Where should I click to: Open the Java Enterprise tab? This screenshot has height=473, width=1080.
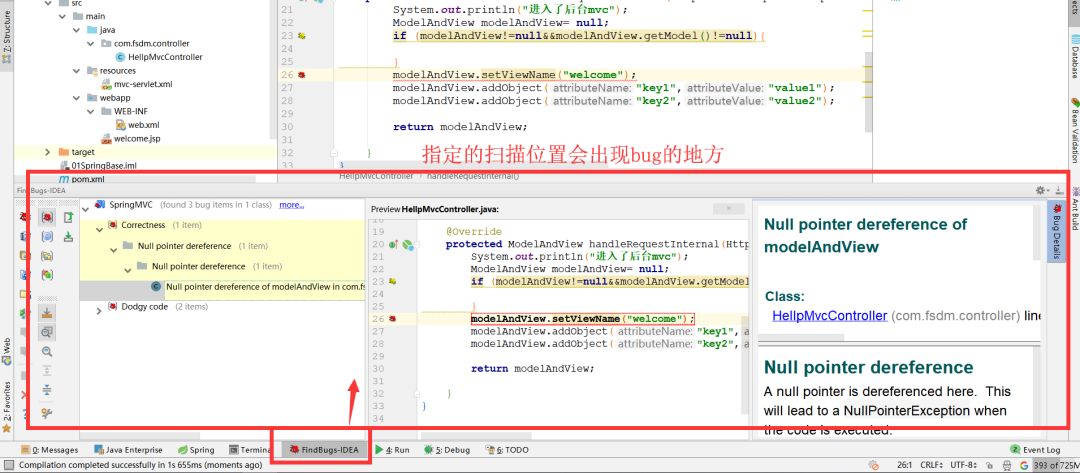pos(129,450)
